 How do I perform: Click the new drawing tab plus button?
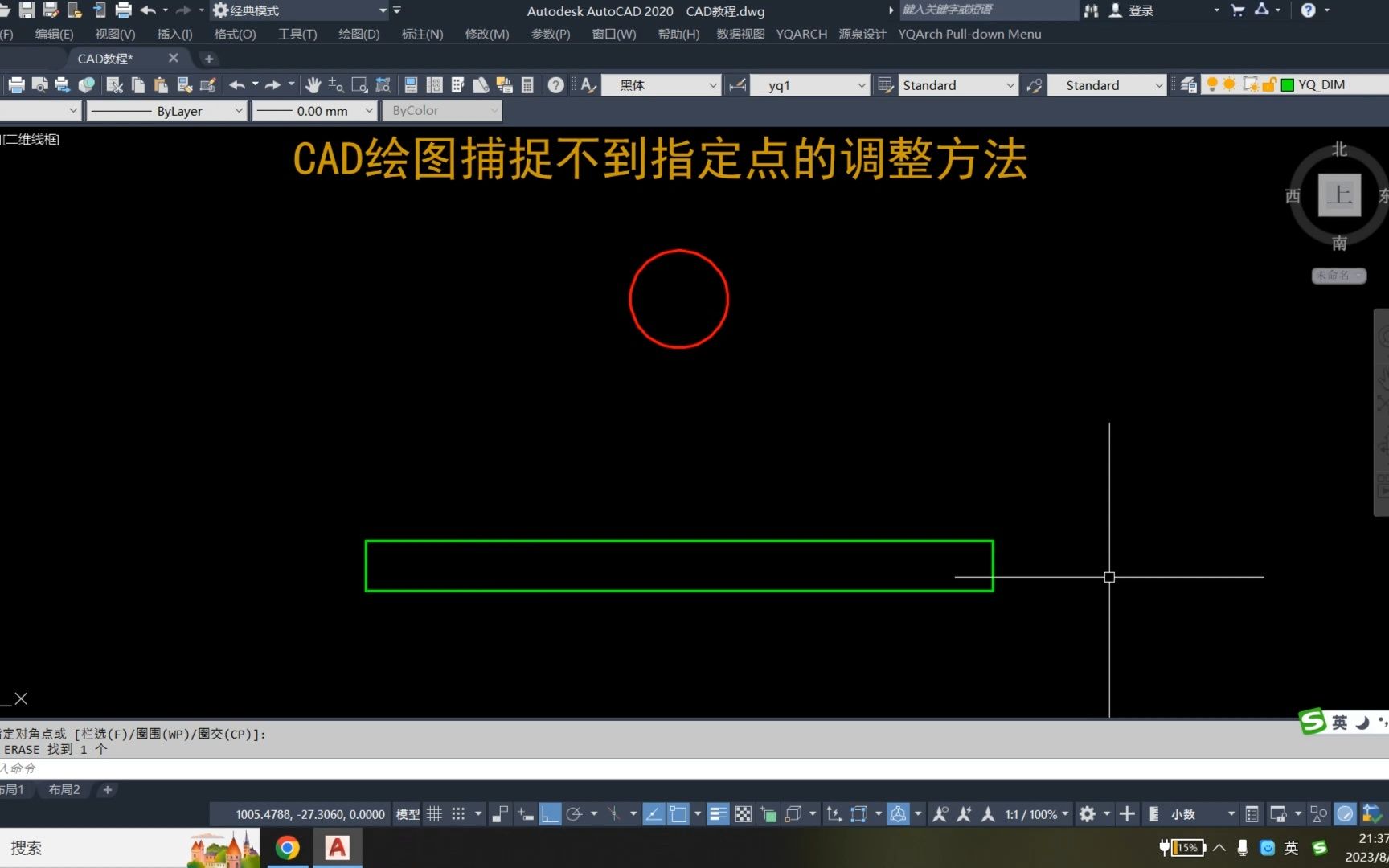coord(208,59)
